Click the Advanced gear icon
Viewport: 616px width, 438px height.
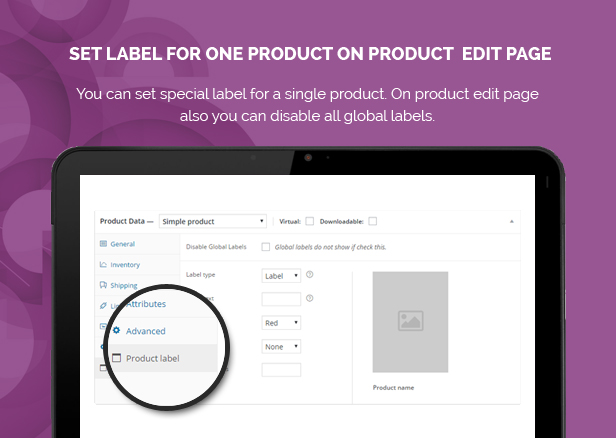pyautogui.click(x=116, y=330)
